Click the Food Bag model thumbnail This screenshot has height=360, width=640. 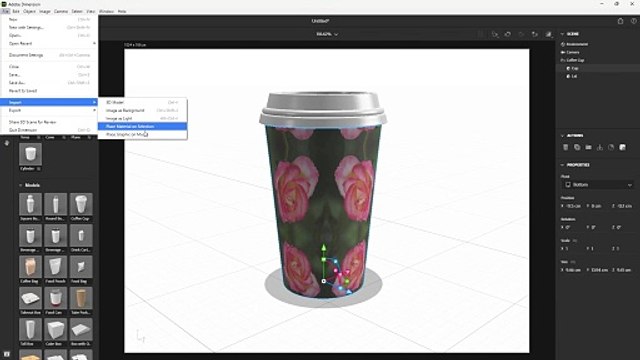[x=81, y=267]
